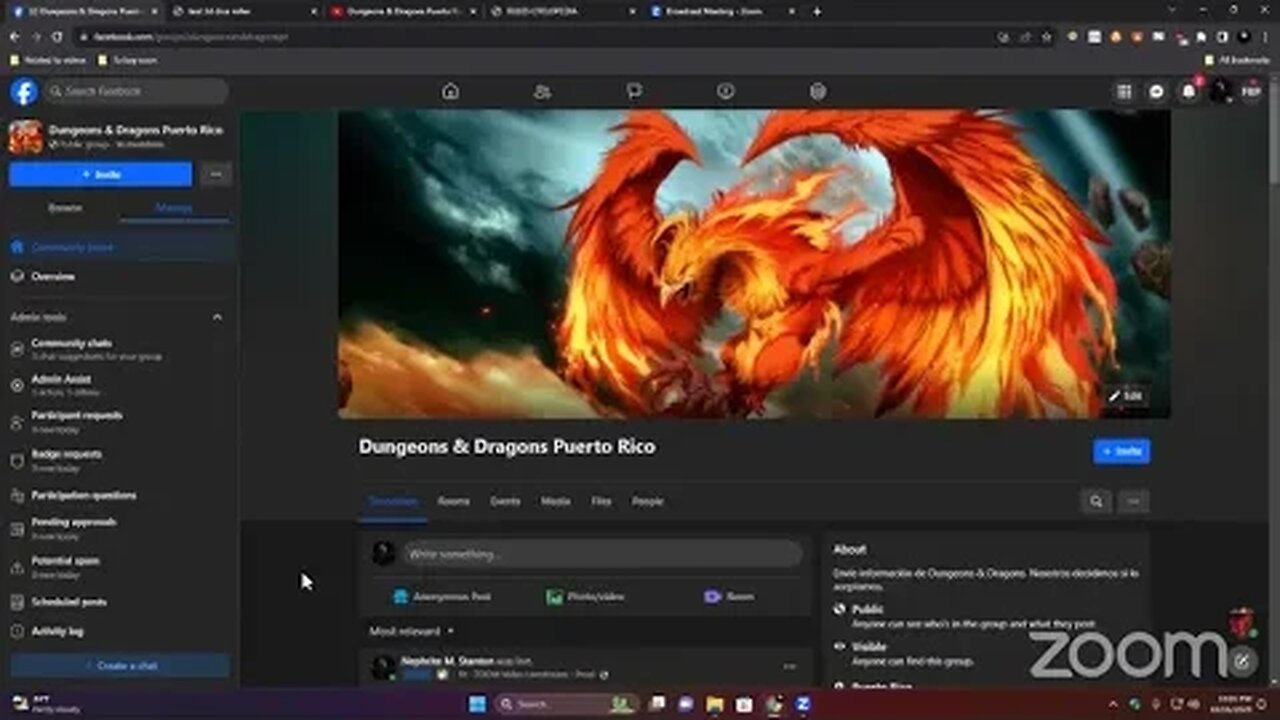Click the Anonymous Post icon
Screen dimensions: 1280x720
pyautogui.click(x=401, y=596)
